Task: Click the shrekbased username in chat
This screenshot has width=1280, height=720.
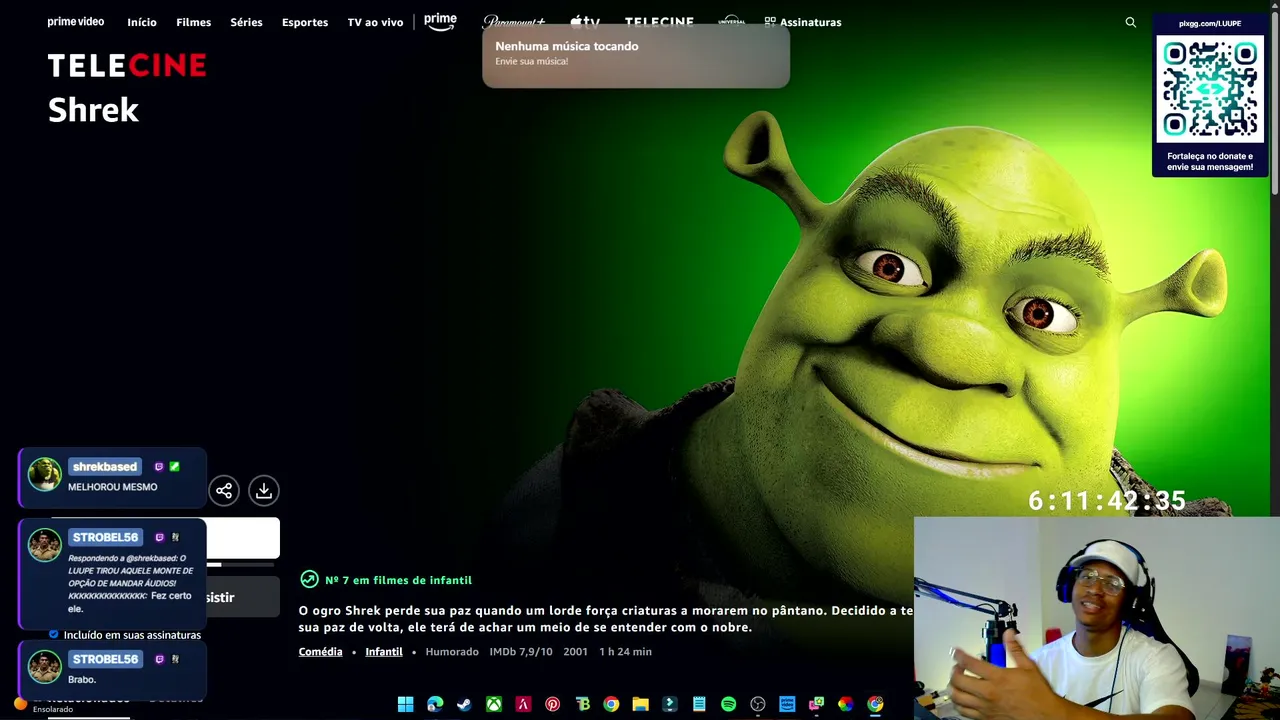Action: click(x=105, y=467)
